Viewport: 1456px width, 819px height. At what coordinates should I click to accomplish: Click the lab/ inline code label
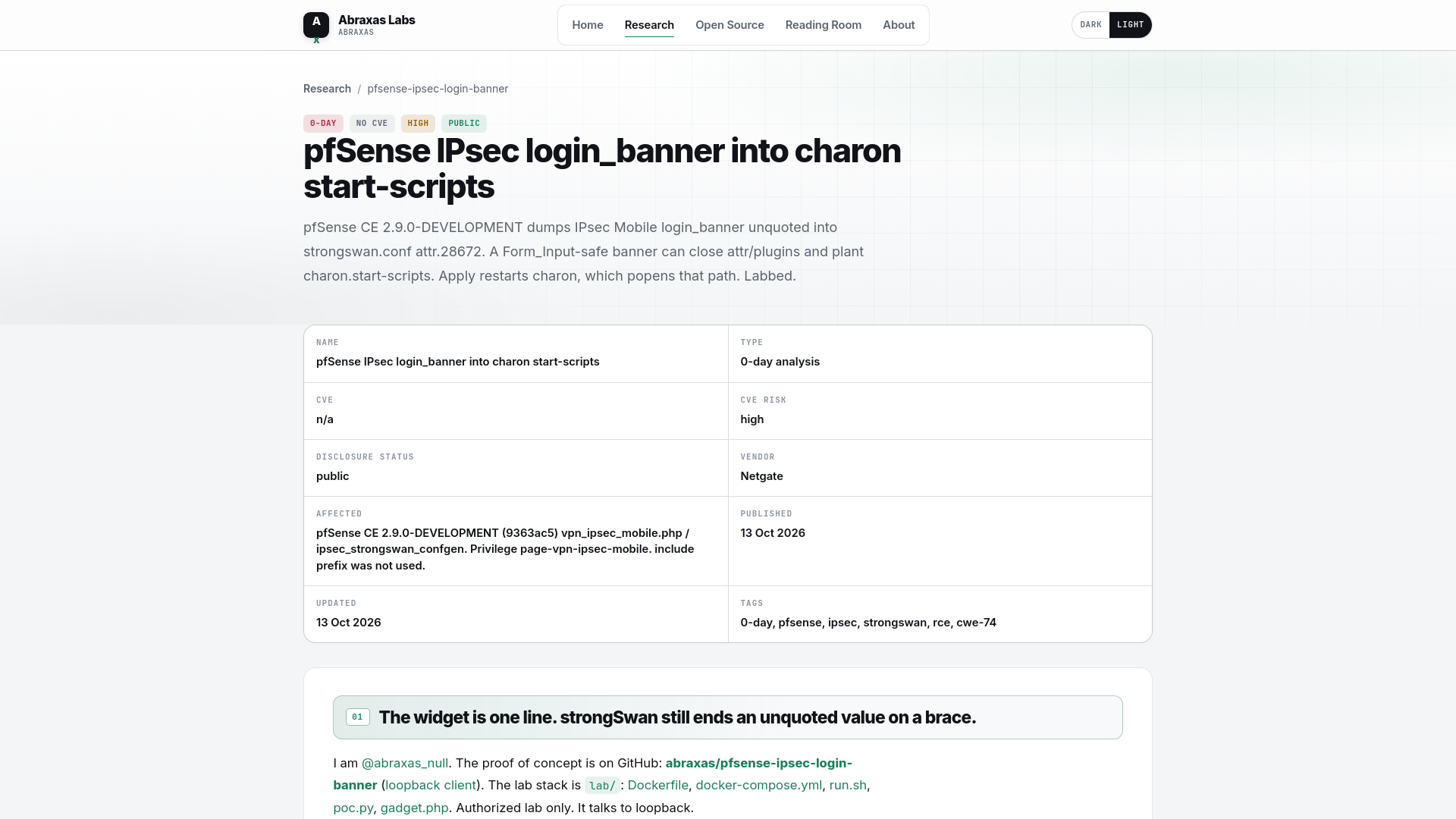click(x=602, y=786)
